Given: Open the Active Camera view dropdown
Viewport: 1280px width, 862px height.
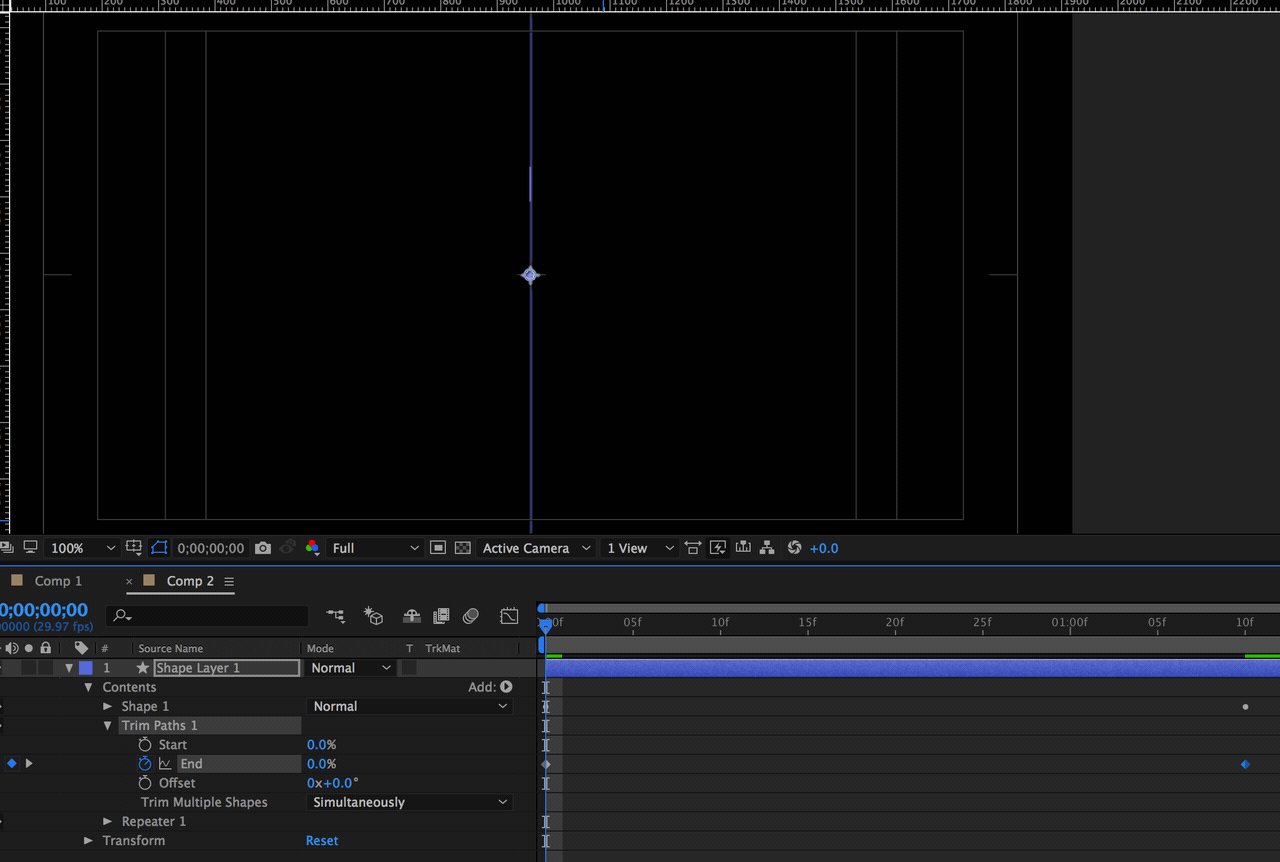Looking at the screenshot, I should 536,548.
